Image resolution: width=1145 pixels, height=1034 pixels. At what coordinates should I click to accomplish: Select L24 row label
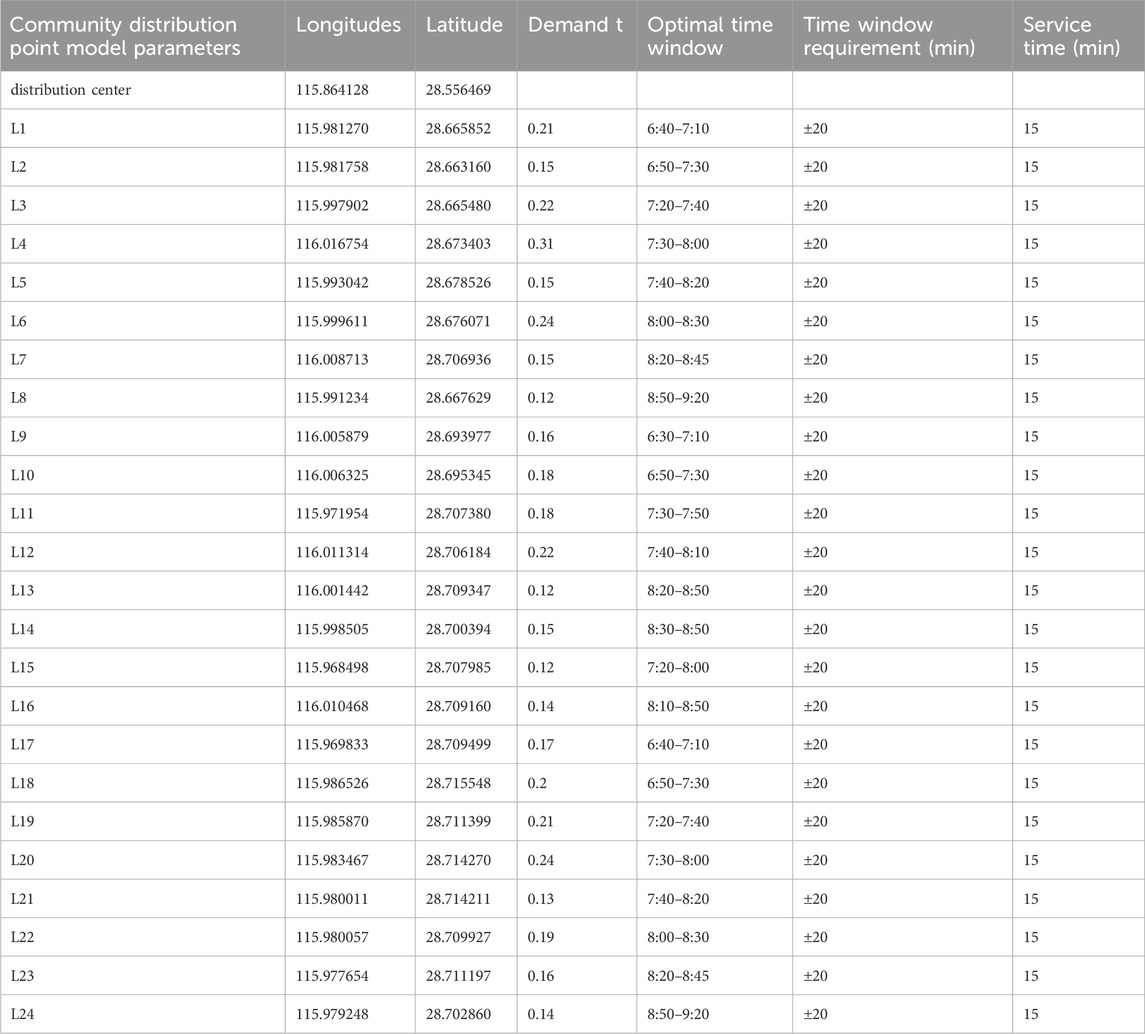23,1014
